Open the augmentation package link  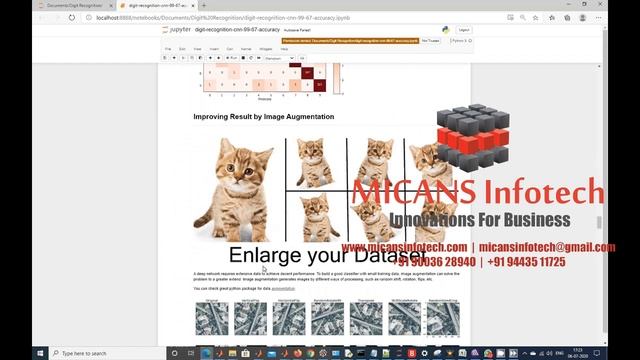(x=283, y=289)
